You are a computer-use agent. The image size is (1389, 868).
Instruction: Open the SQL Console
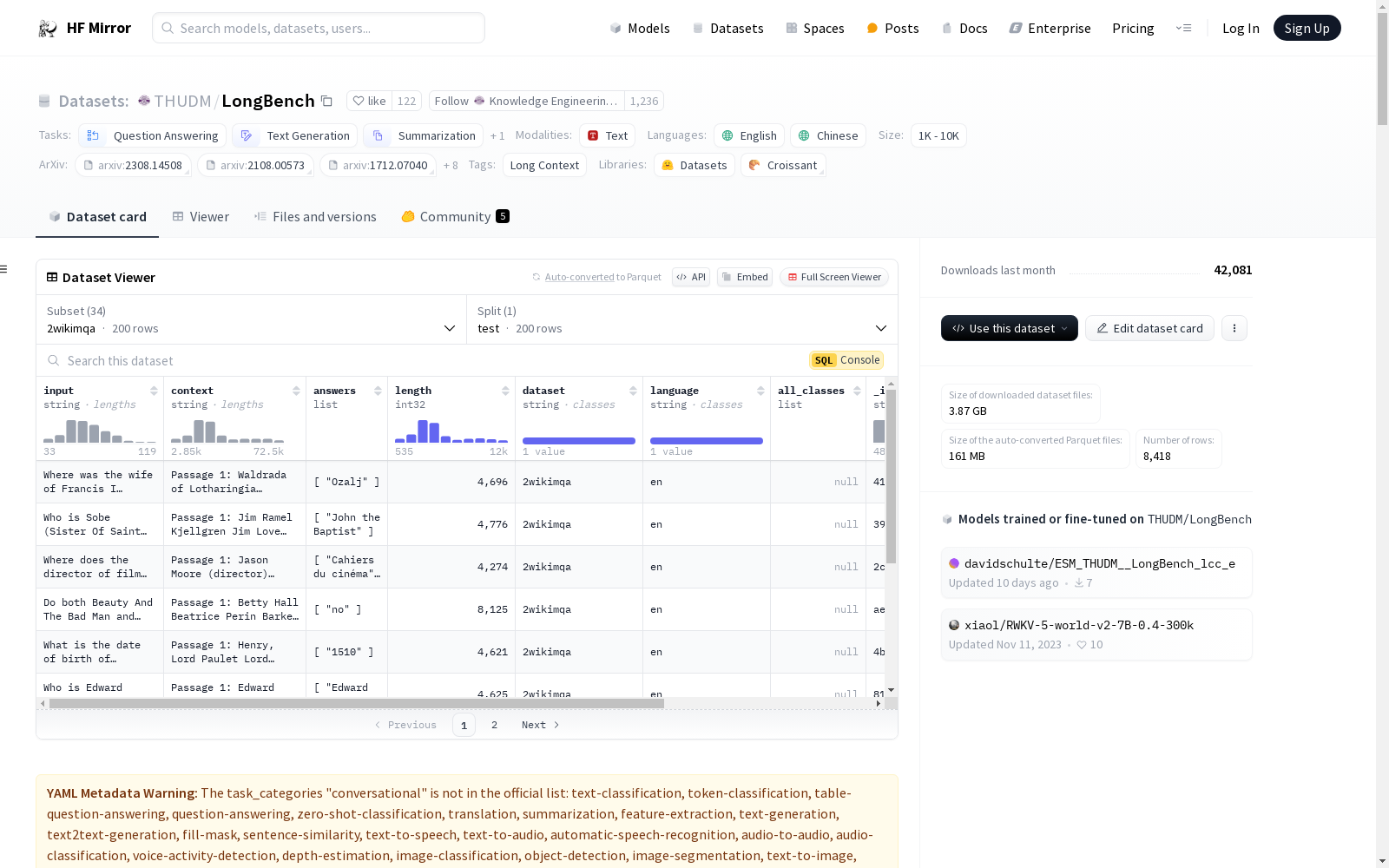[846, 360]
